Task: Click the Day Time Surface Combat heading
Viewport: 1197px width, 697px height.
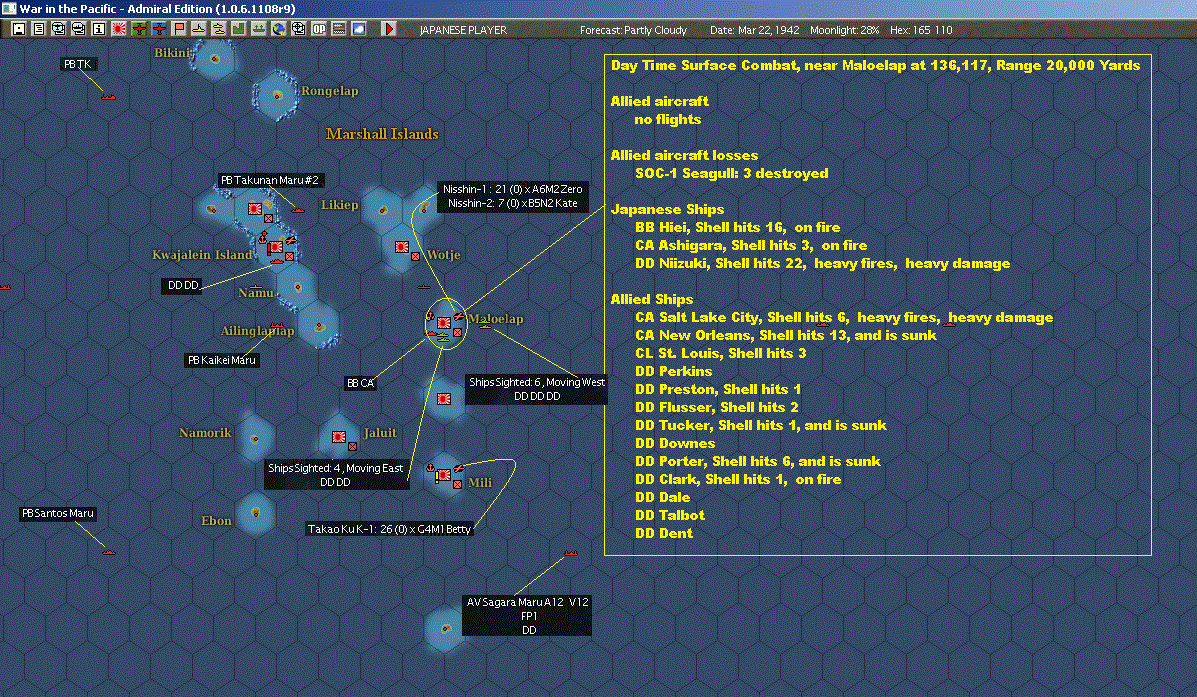Action: tap(875, 65)
